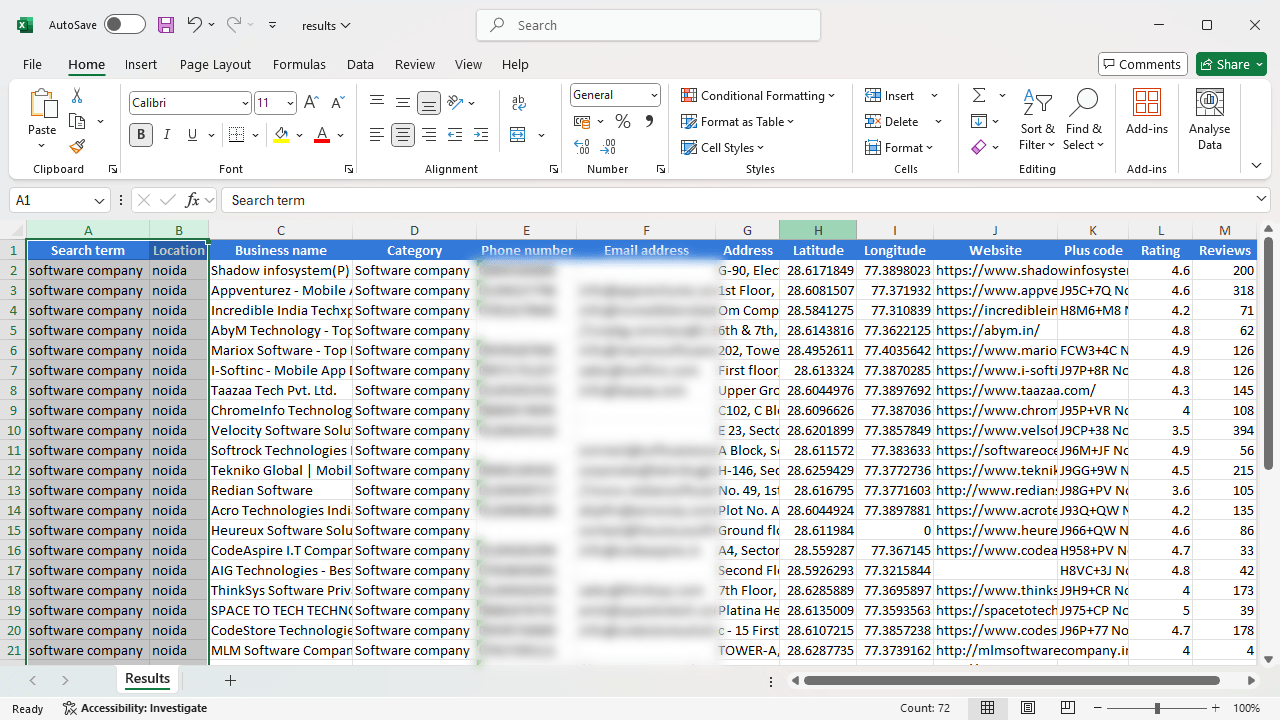Click the Top Align icon
Image resolution: width=1280 pixels, height=720 pixels.
[x=377, y=102]
